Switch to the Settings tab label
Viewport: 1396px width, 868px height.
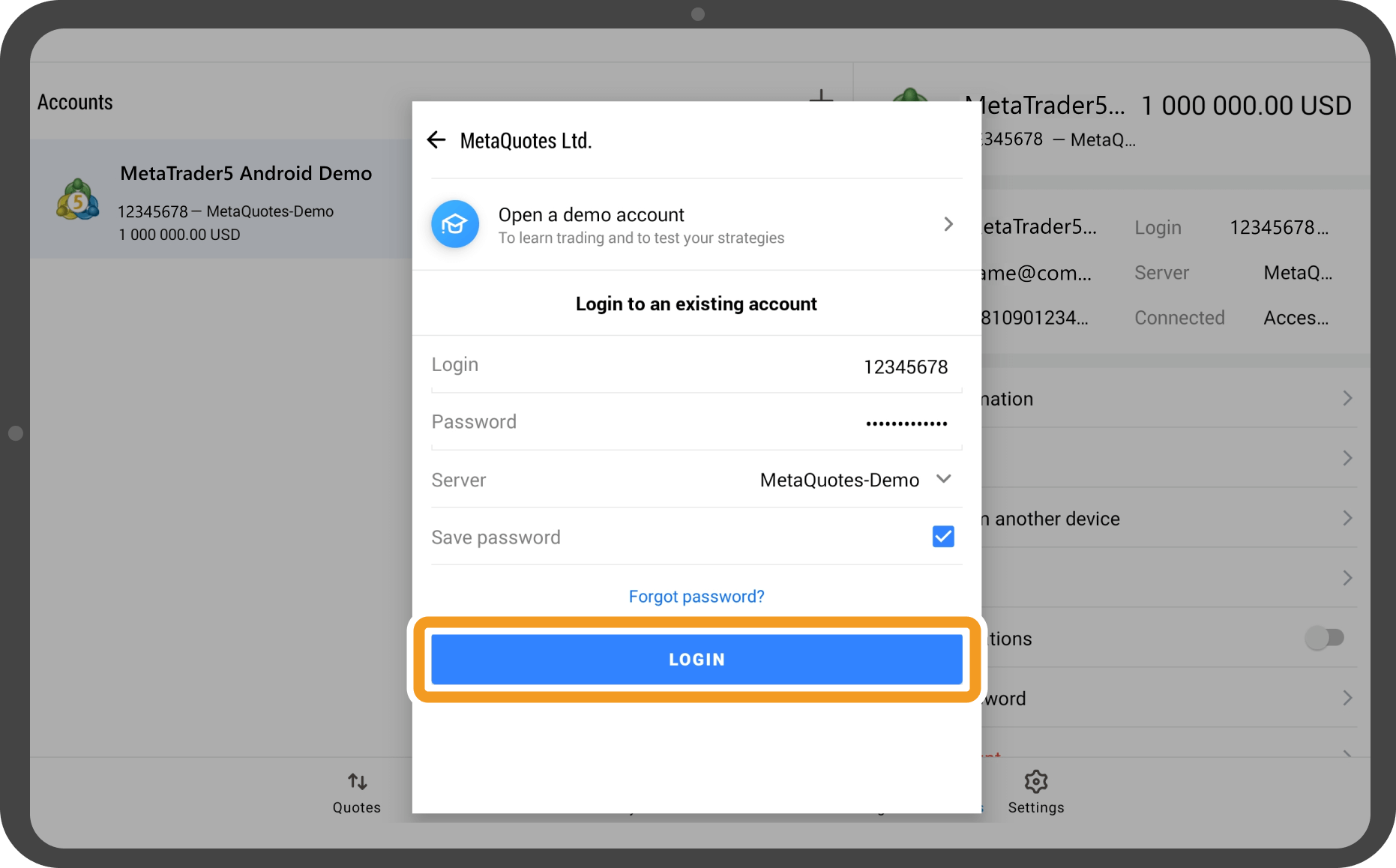[x=1035, y=807]
